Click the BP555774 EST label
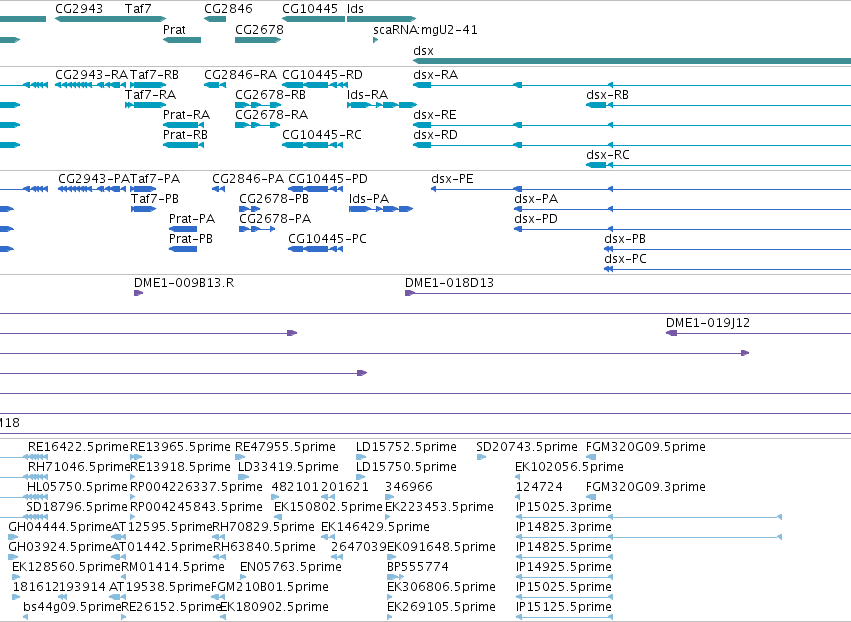The width and height of the screenshot is (851, 622). click(x=418, y=567)
